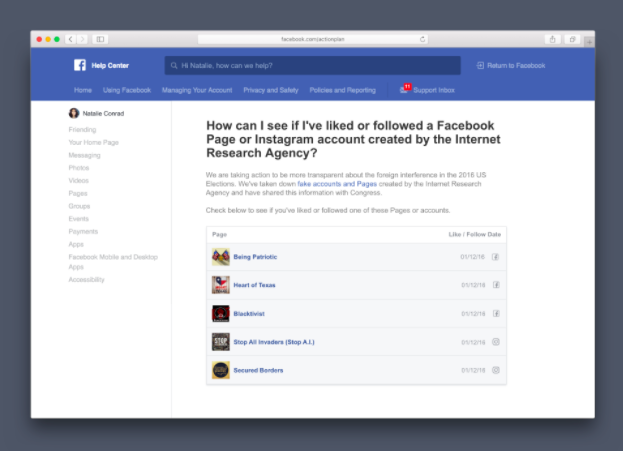Open Blacktivist page thumbnail
The image size is (623, 451).
[x=221, y=314]
